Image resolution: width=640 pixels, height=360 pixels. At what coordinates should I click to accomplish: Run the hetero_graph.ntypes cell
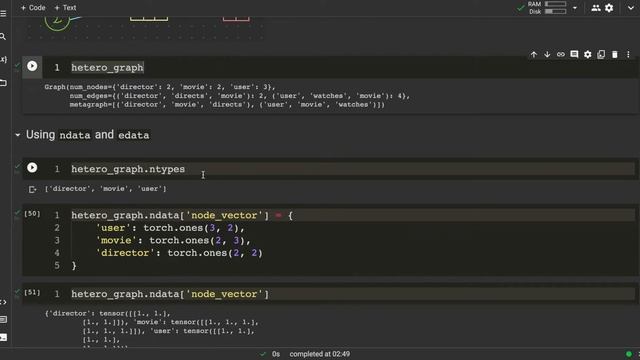(32, 168)
